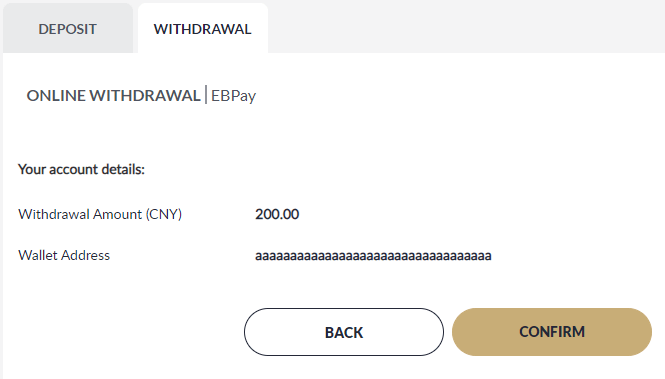Screen dimensions: 665x379
Task: Go back using the BACK button
Action: [x=344, y=332]
